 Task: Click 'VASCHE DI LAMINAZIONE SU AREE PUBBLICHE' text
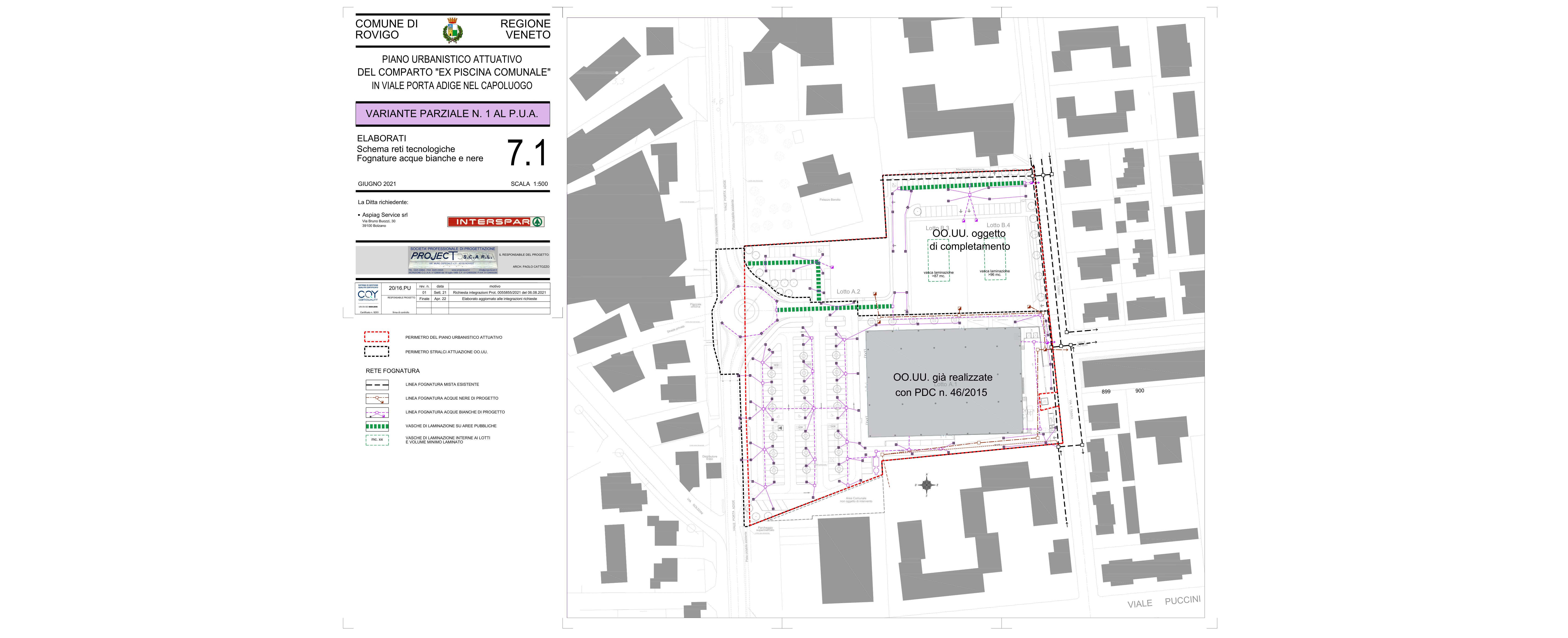tap(451, 426)
